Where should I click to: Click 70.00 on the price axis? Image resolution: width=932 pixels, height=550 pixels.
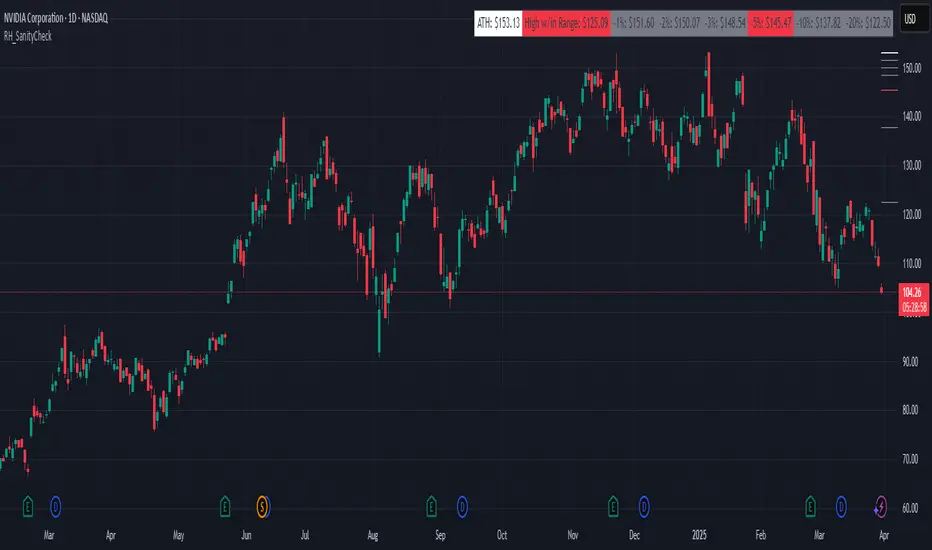pyautogui.click(x=910, y=459)
